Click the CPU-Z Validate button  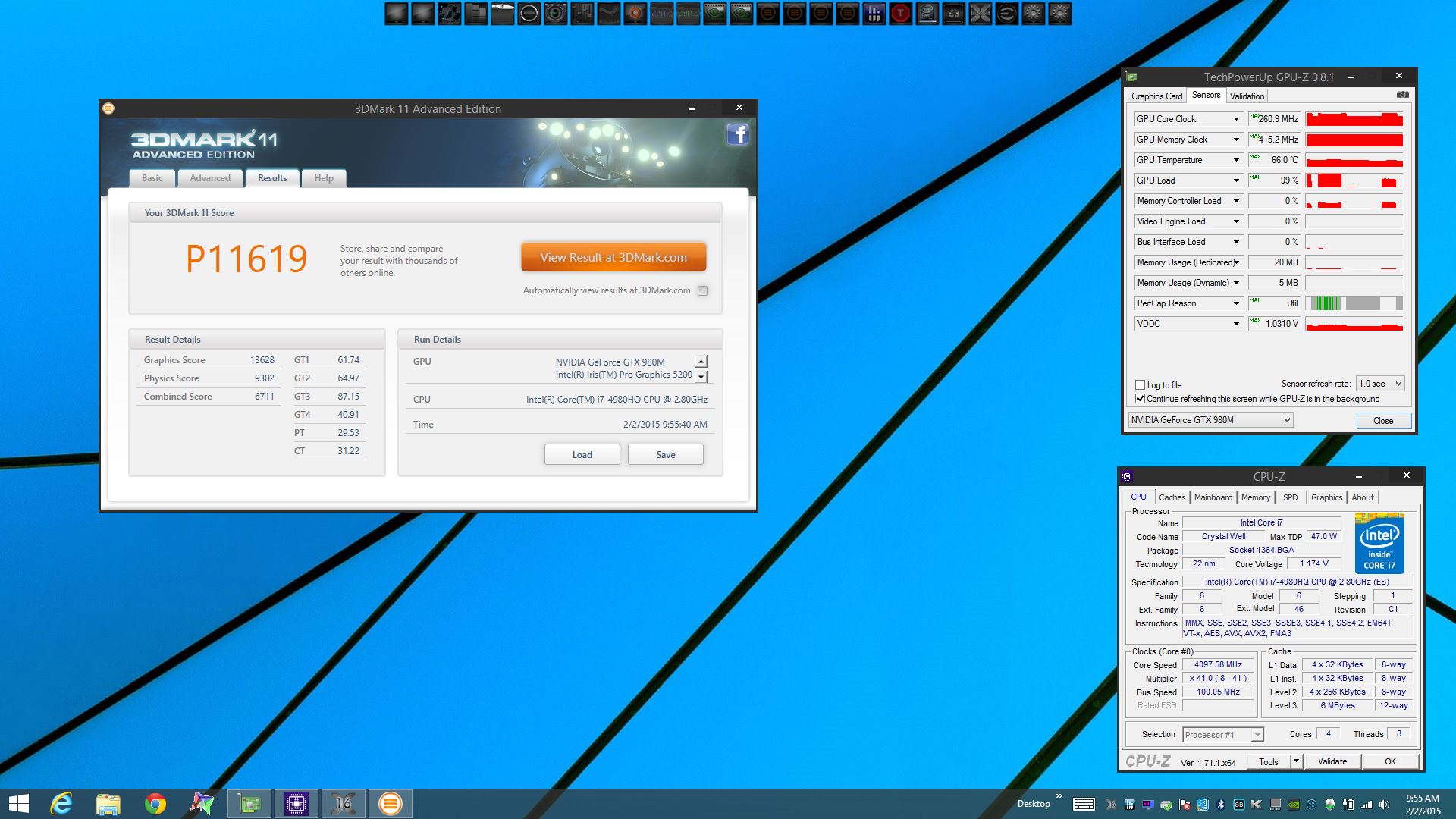(1332, 761)
